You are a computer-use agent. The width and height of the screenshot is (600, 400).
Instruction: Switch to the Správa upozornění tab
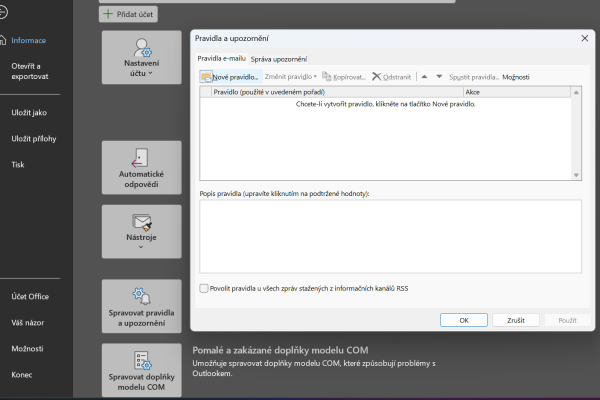click(279, 60)
